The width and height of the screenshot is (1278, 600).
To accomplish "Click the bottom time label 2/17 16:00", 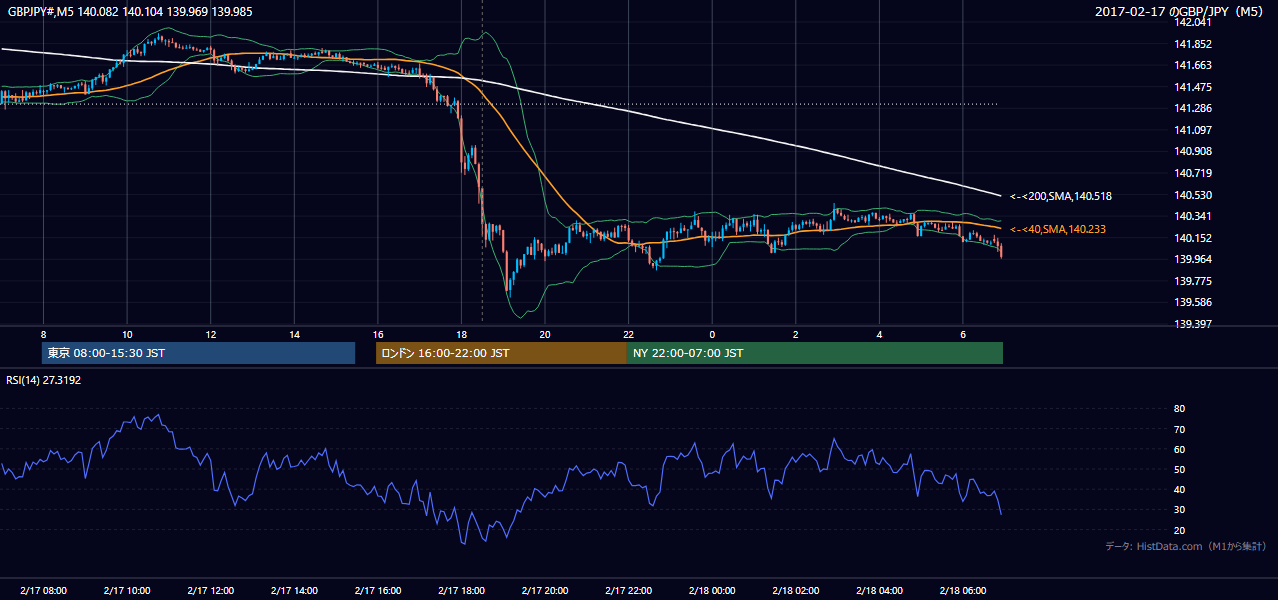I will coord(377,591).
